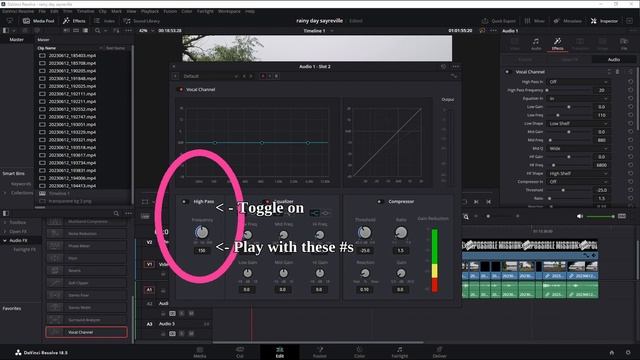Toggle the Equalizer section
Viewport: 640px width, 360px height.
pyautogui.click(x=267, y=202)
